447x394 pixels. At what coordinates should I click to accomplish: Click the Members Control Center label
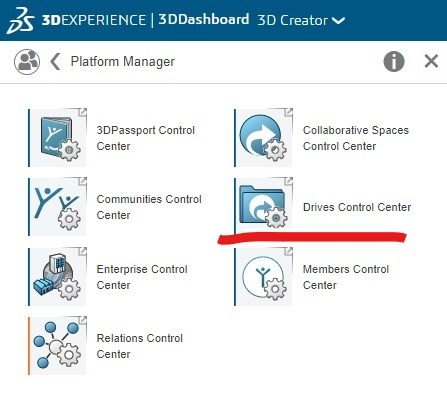346,277
